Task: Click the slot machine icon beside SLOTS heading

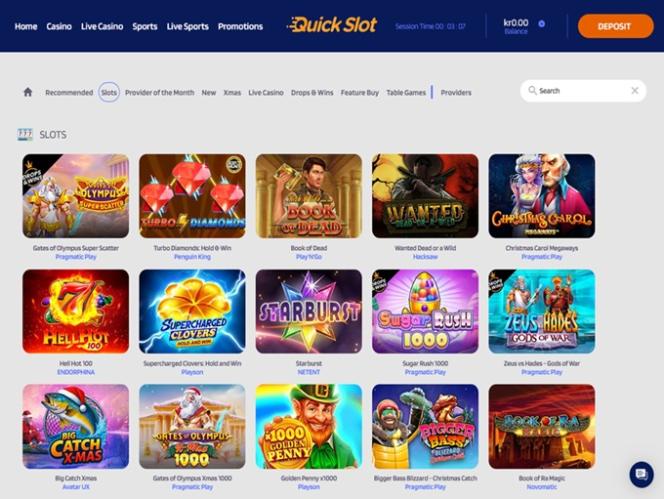Action: tap(25, 135)
